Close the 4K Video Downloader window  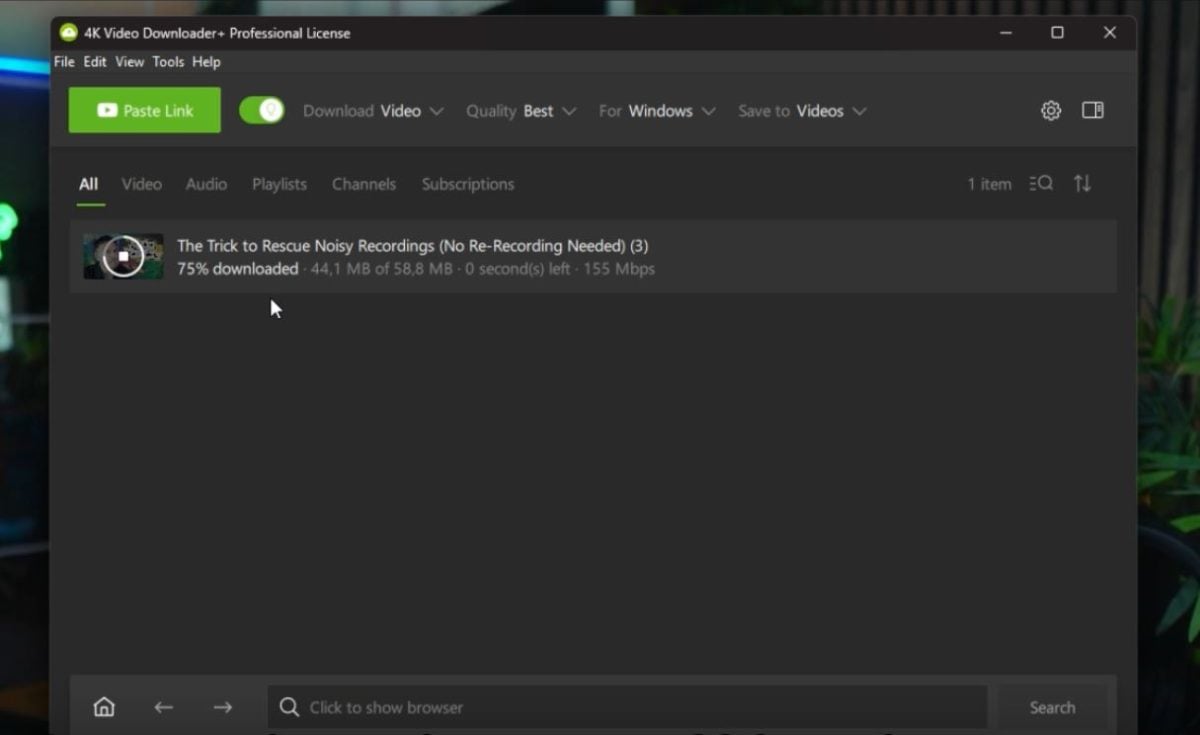(1110, 32)
